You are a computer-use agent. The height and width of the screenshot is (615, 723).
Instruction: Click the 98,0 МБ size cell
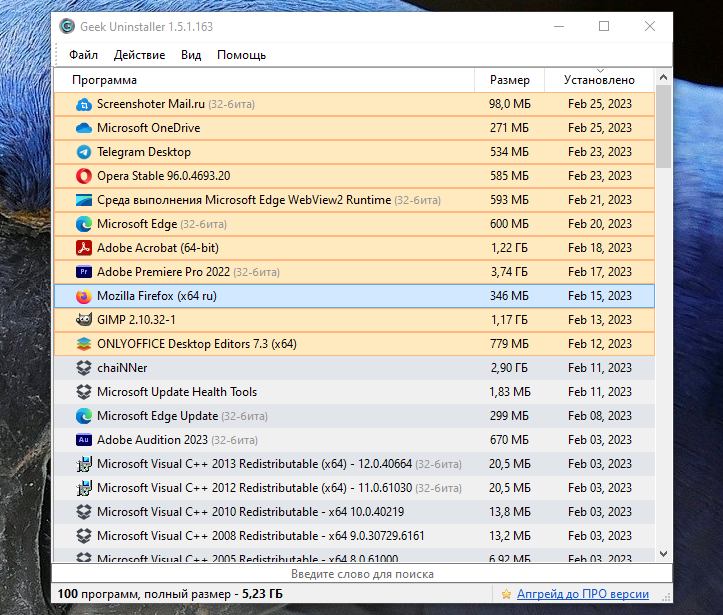(510, 104)
